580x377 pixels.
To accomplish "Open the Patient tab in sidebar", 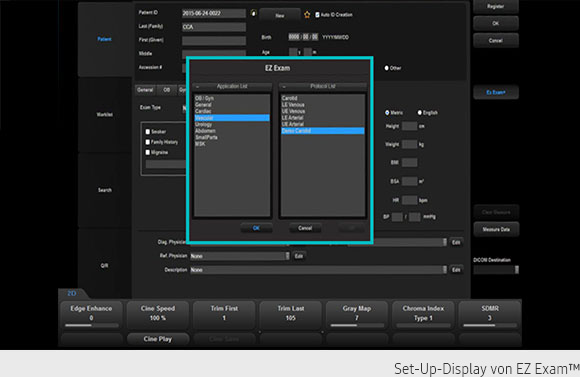I will pos(105,39).
